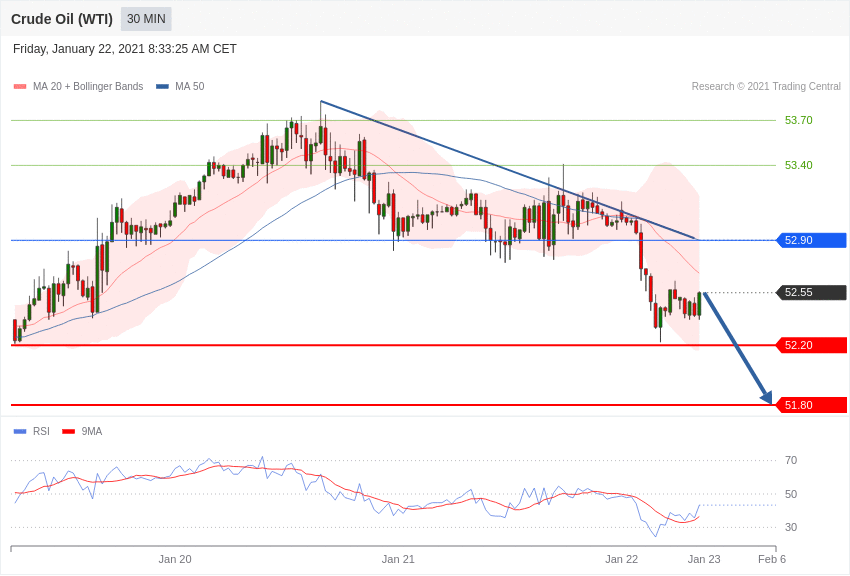Click the 53.40 resistance level label

pyautogui.click(x=799, y=165)
